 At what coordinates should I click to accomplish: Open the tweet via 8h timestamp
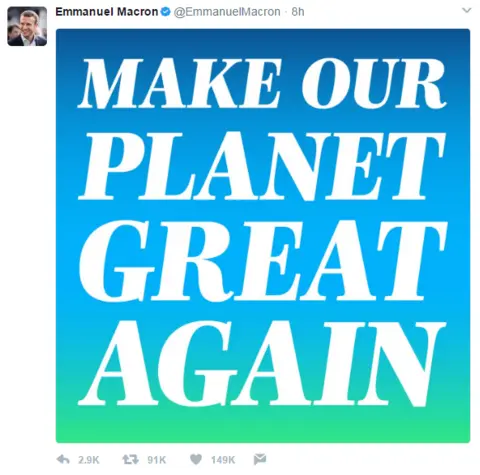pos(298,12)
